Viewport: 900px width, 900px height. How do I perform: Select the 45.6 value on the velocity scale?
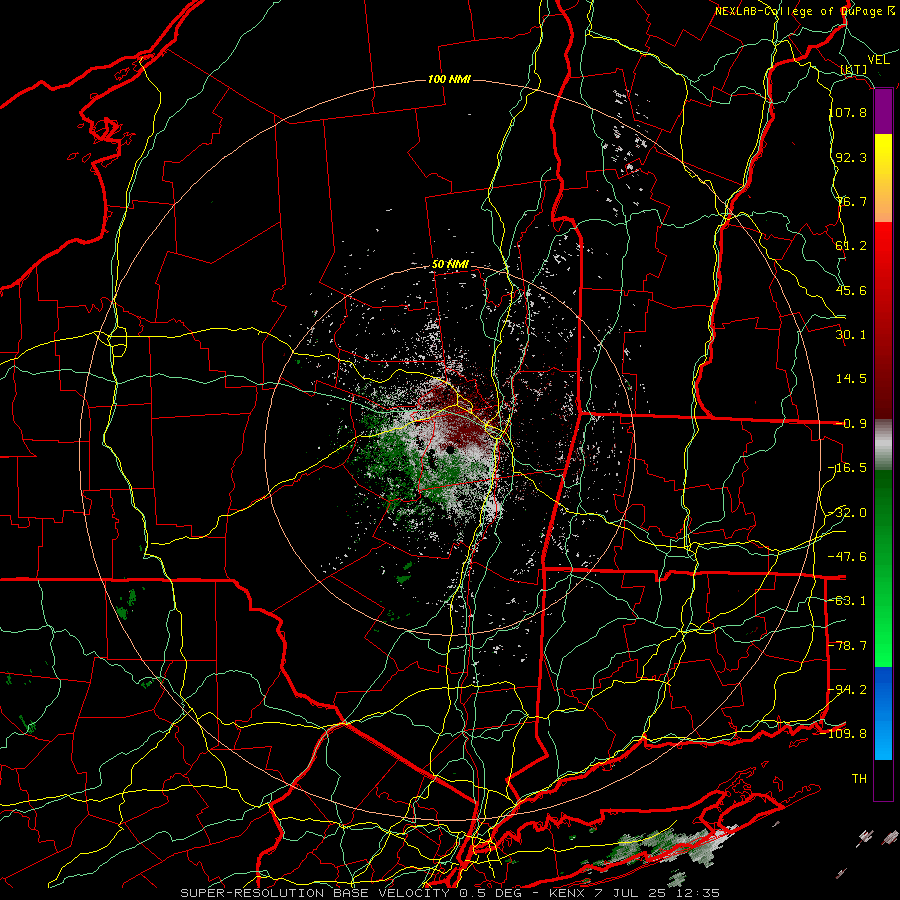pos(852,290)
